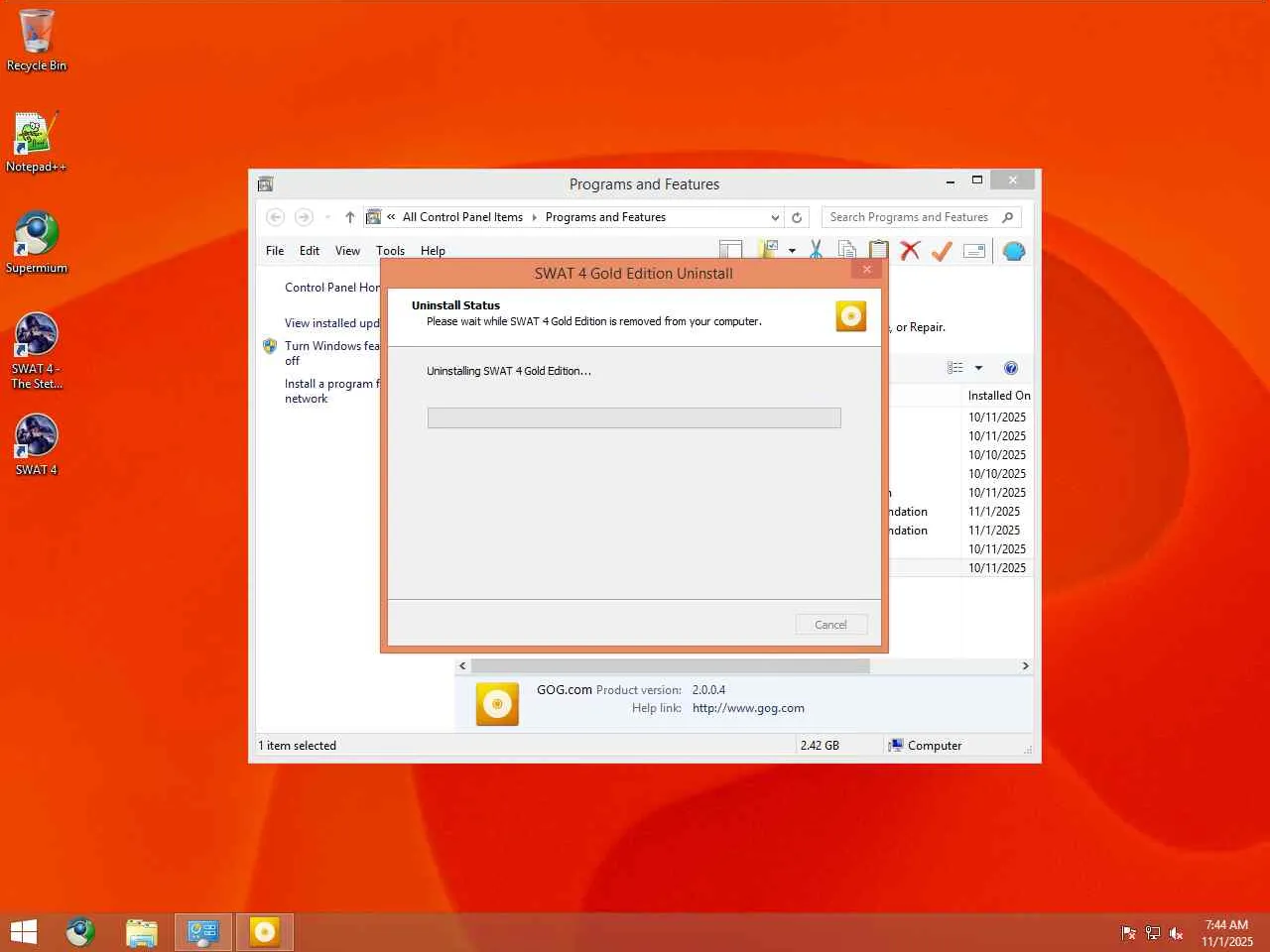The width and height of the screenshot is (1270, 952).
Task: Click the Copy toolbar icon
Action: pos(846,250)
